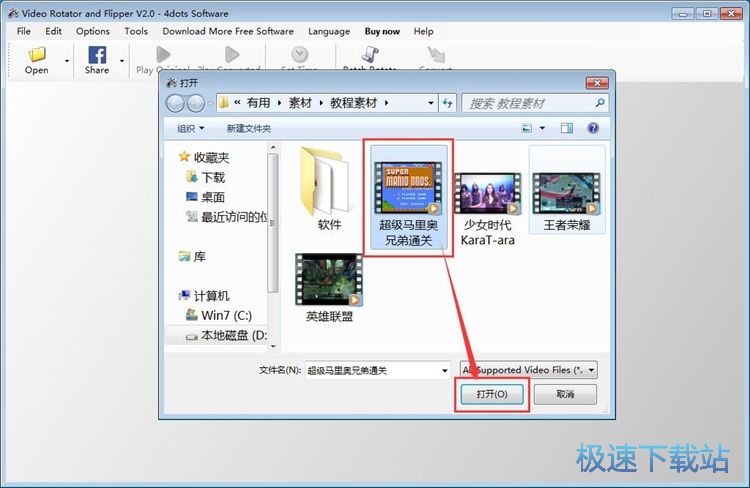Select Win7 (C:) drive

219,316
